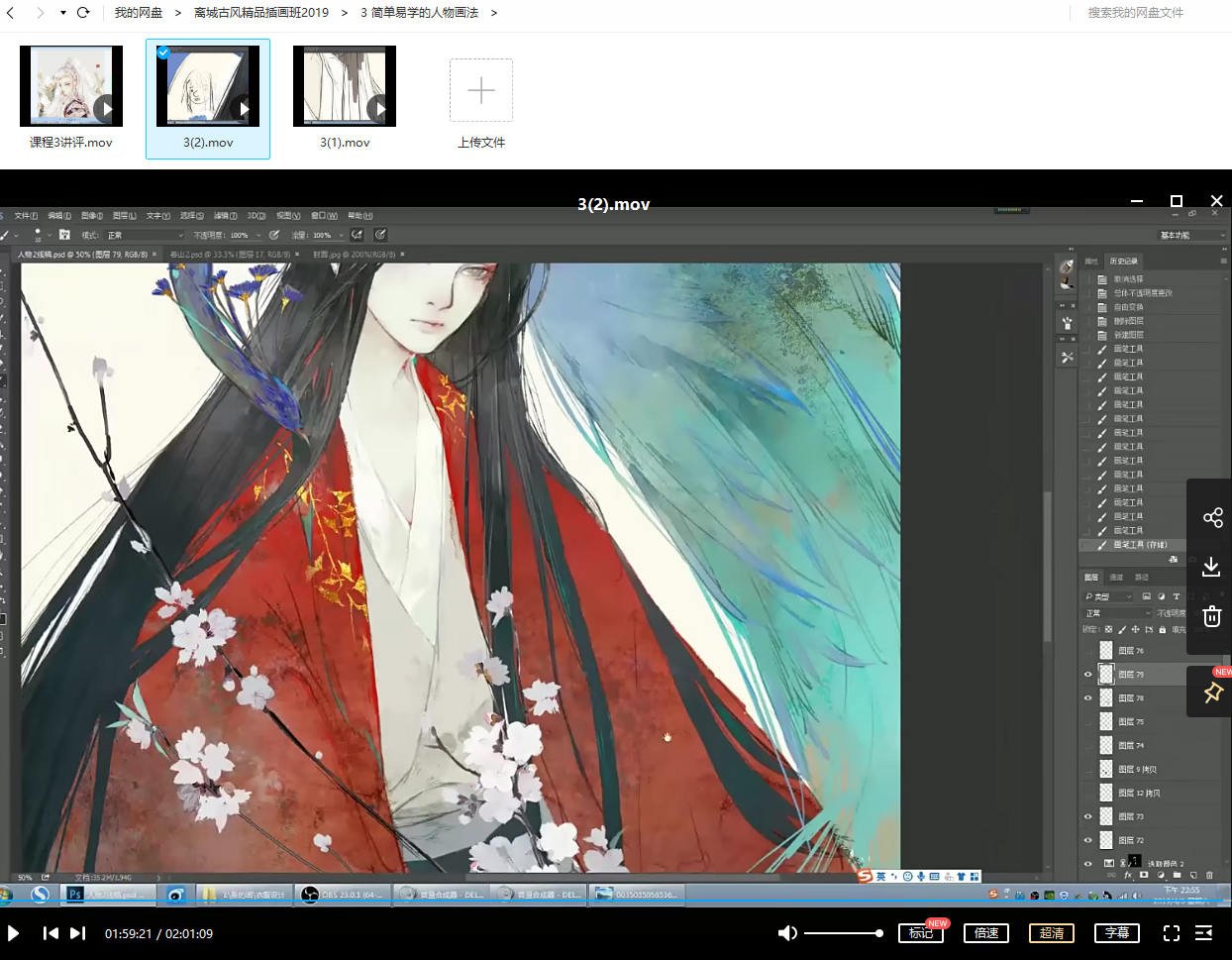
Task: Click the back arrow in the top navigation
Action: [x=10, y=13]
